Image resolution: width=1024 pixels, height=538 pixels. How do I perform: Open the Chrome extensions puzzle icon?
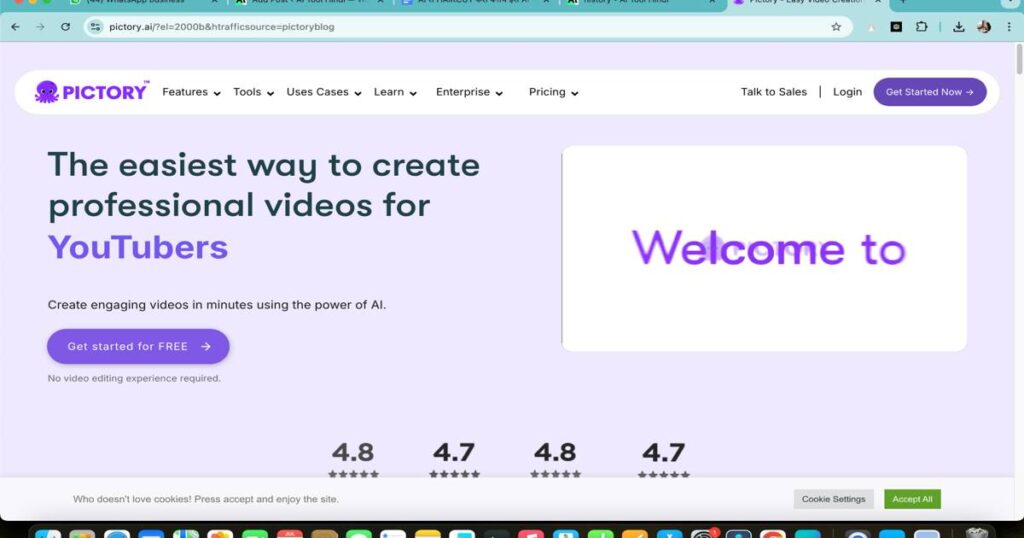921,27
